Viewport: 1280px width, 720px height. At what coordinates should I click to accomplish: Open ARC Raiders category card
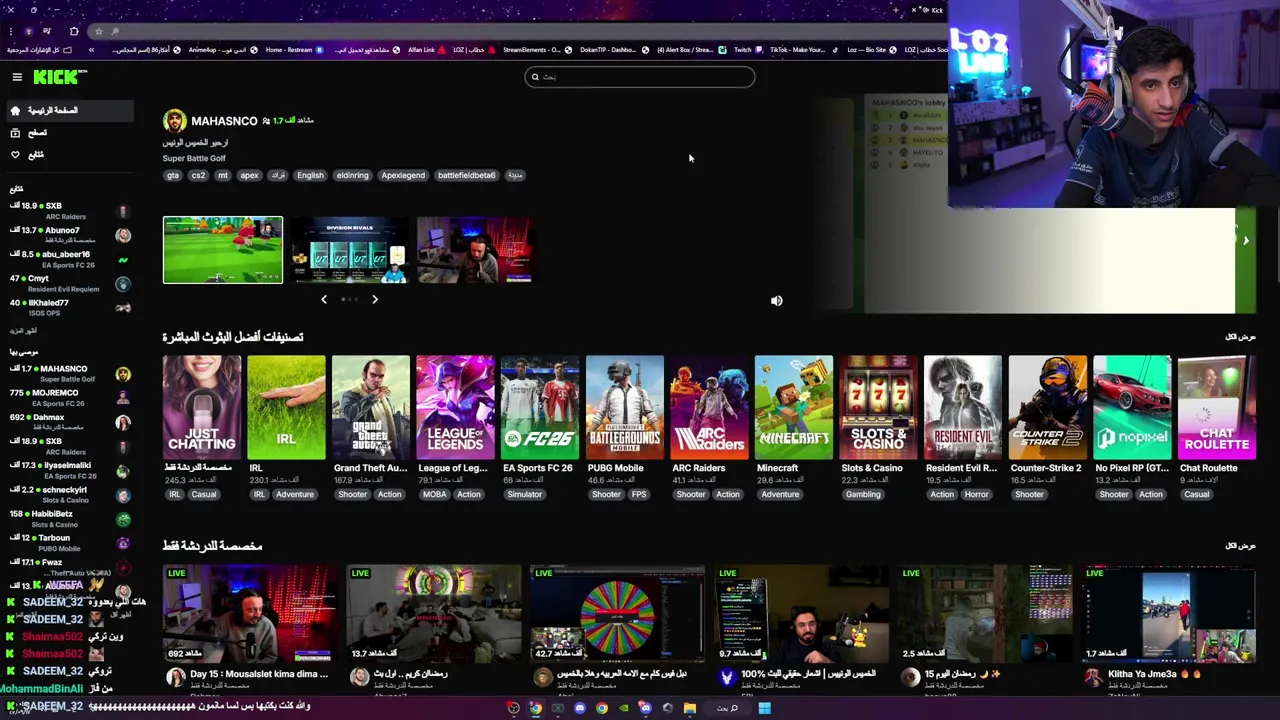[x=709, y=408]
